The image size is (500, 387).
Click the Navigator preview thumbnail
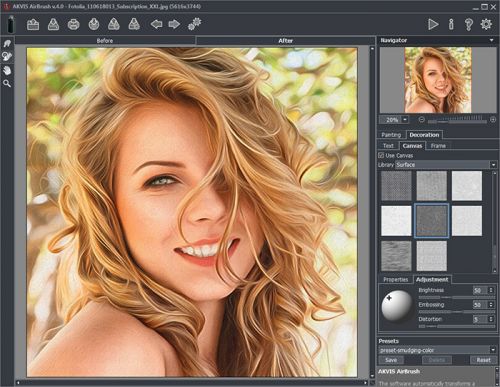pos(438,80)
